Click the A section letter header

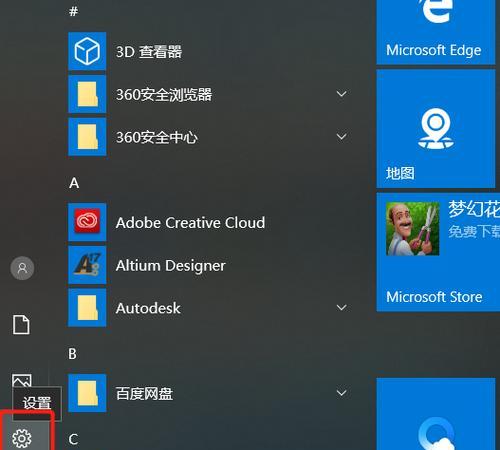tap(74, 183)
